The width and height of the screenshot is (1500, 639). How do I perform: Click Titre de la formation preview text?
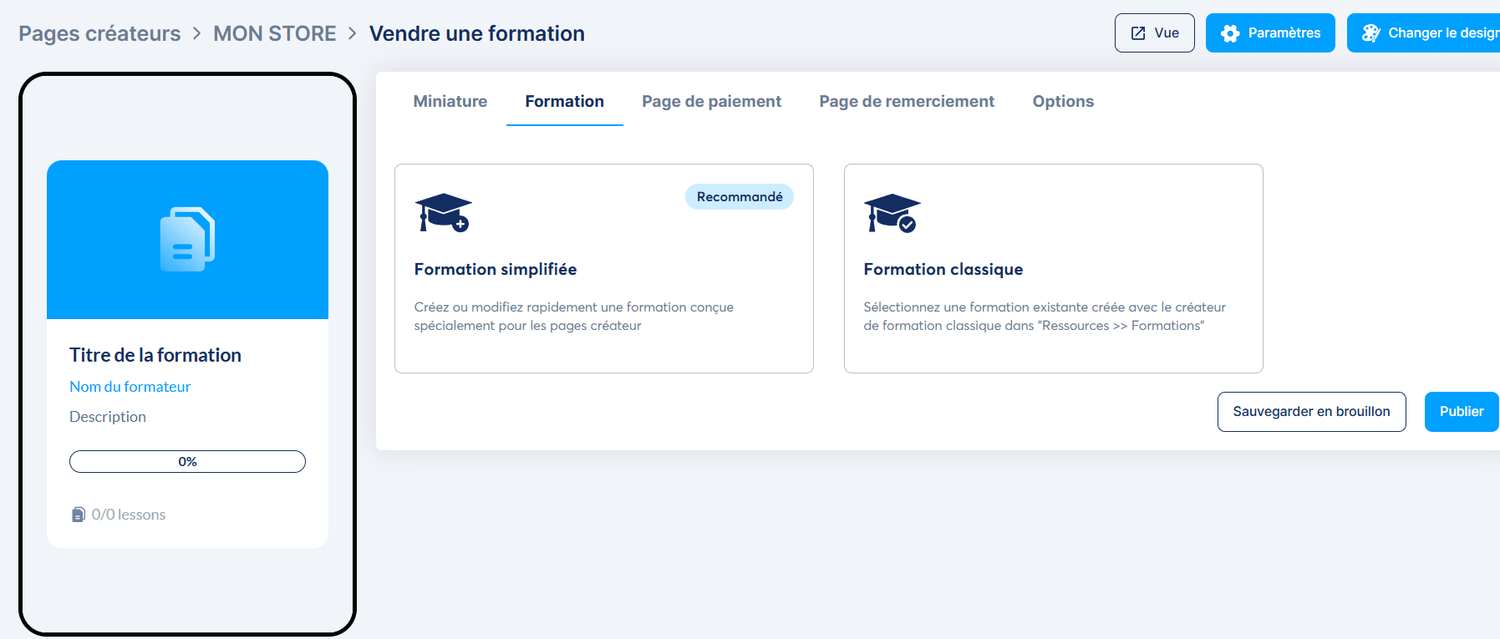tap(155, 355)
